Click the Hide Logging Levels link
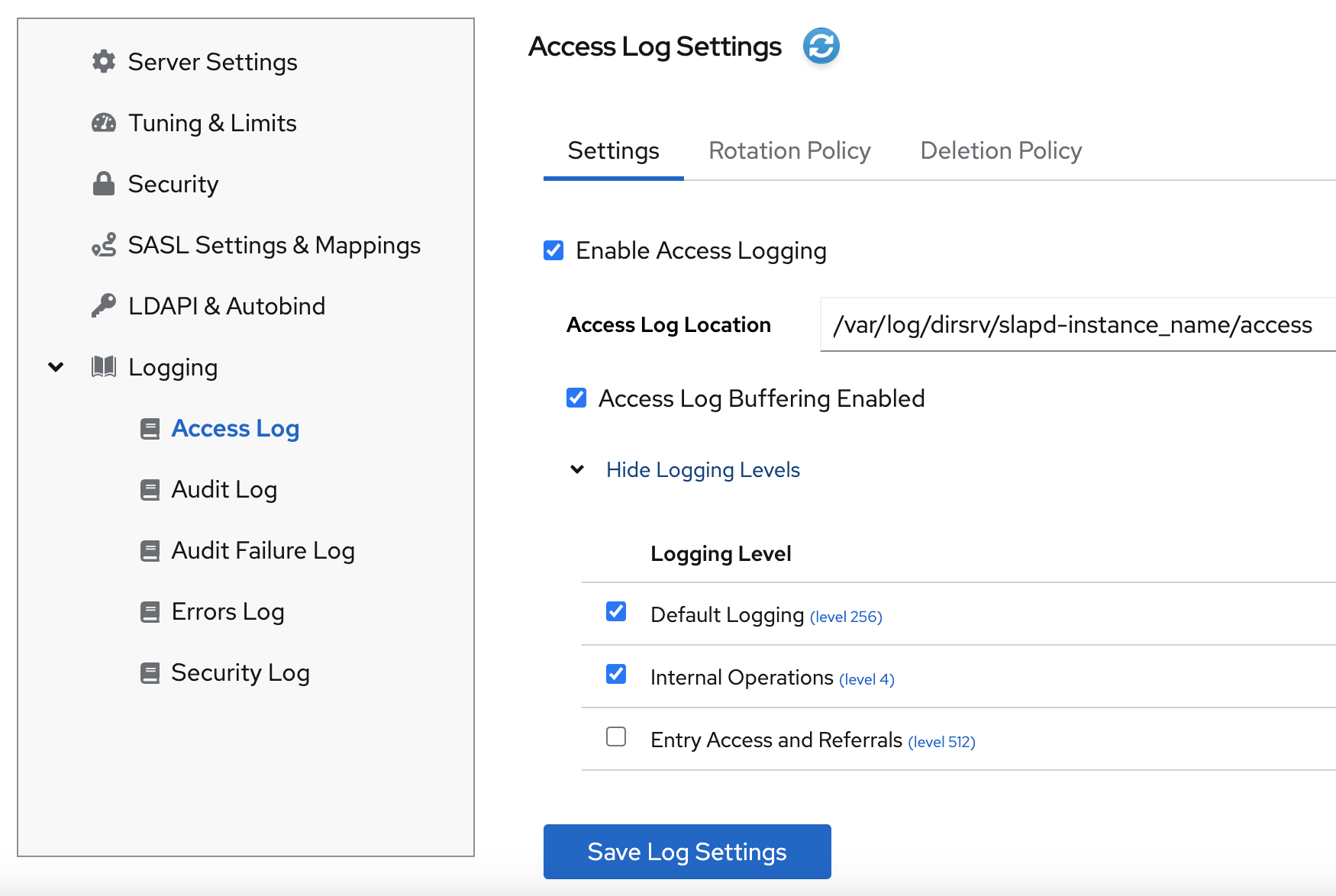Screen dimensions: 1336x896 [702, 470]
